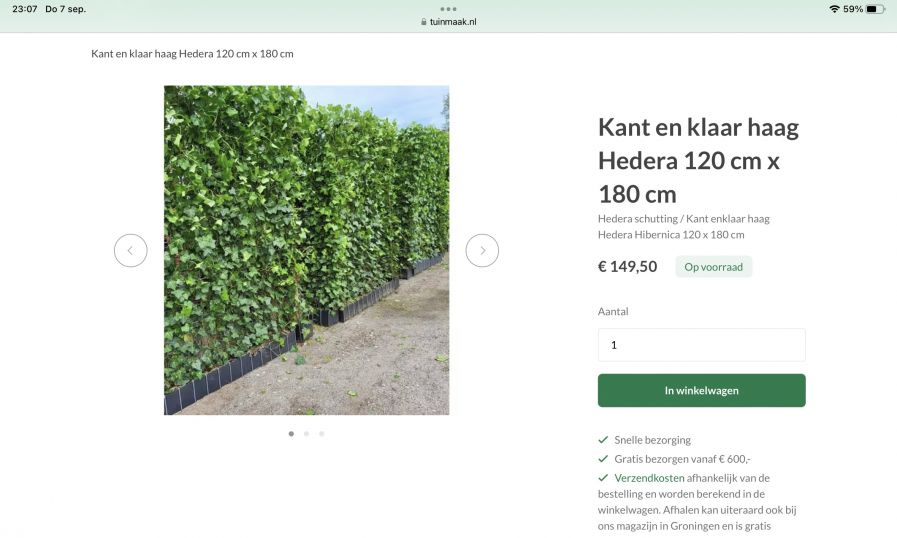897x538 pixels.
Task: Tap the Wi-Fi status icon
Action: [834, 9]
